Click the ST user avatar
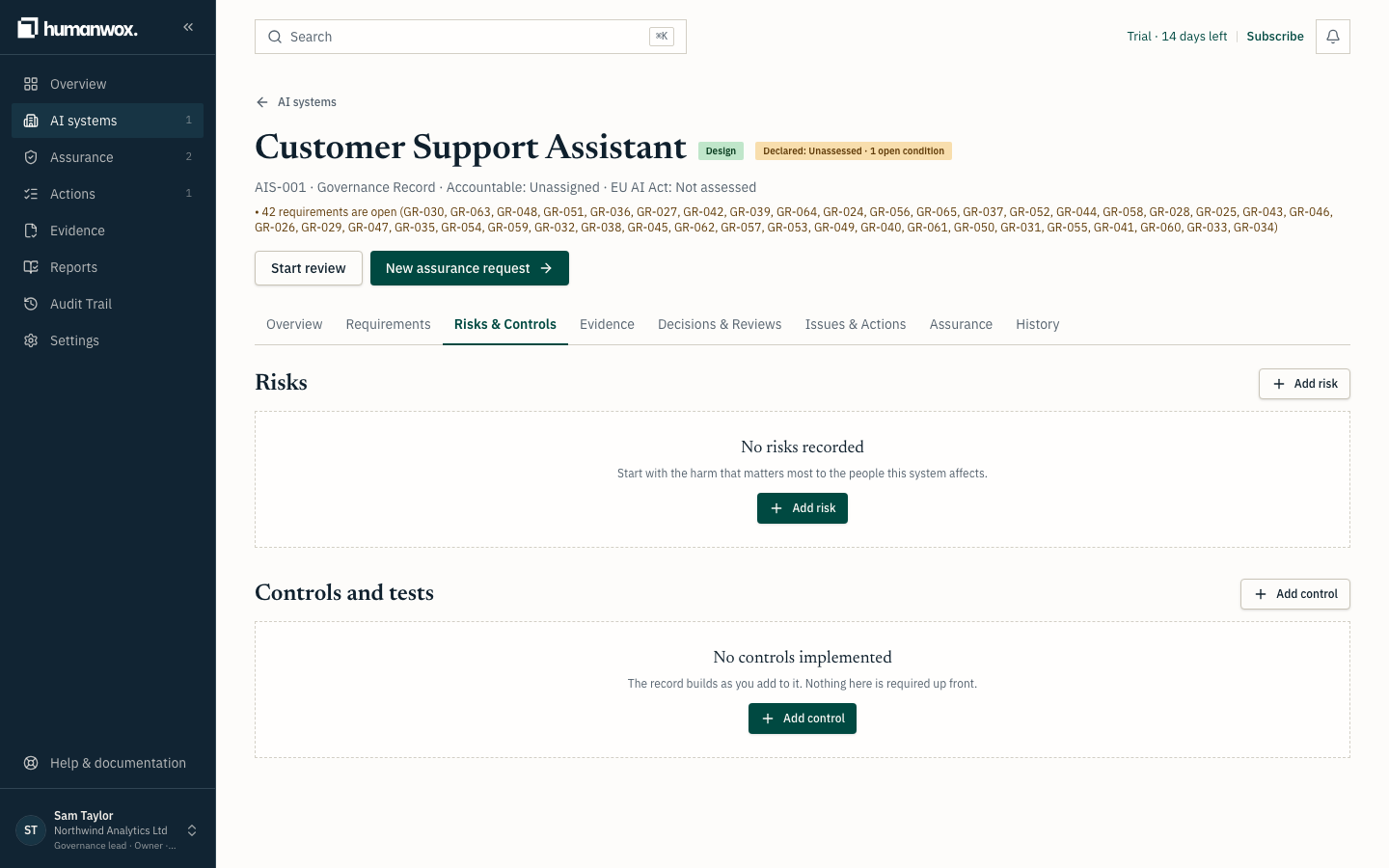This screenshot has height=868, width=1389. (x=31, y=830)
